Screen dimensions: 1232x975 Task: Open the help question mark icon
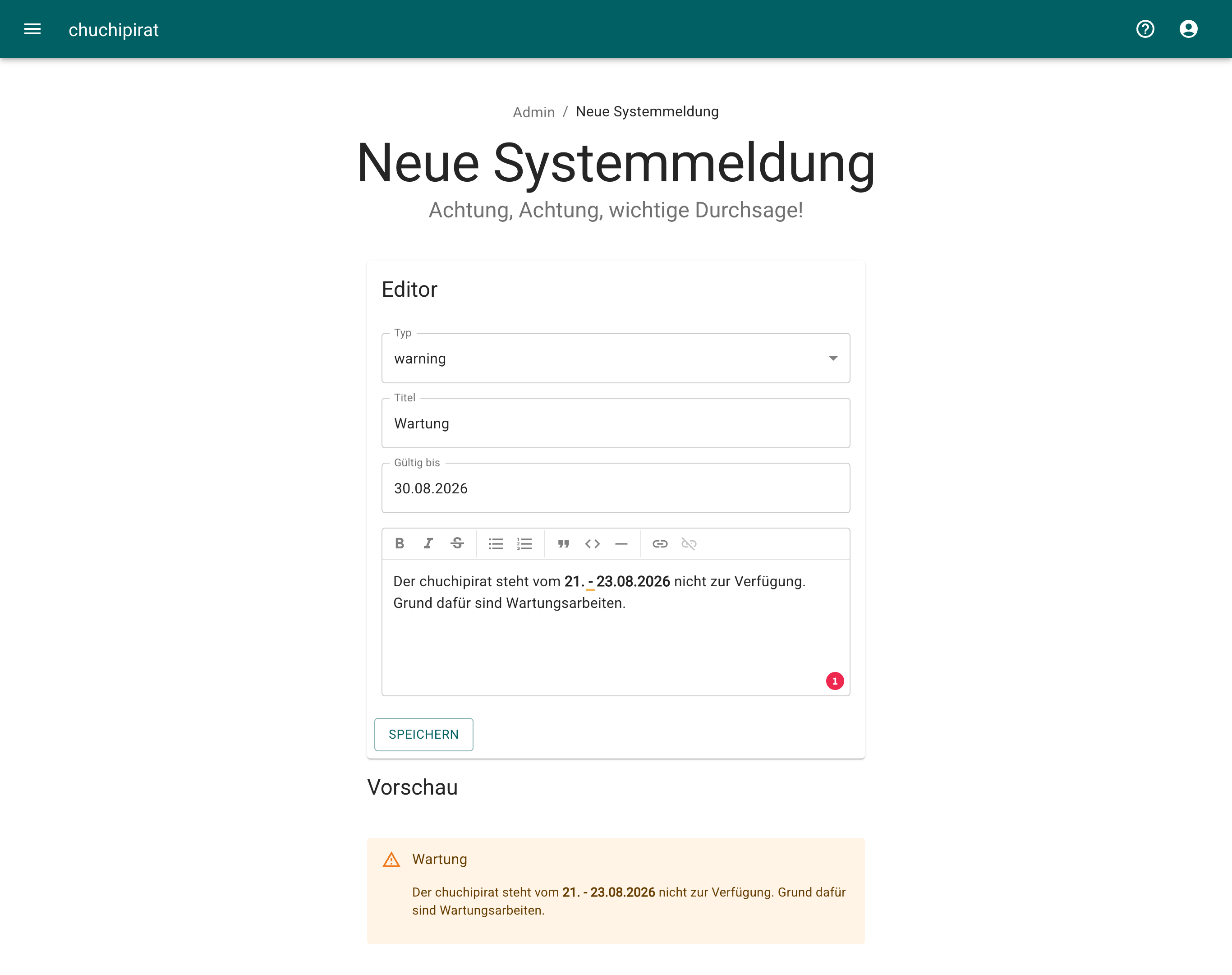coord(1145,29)
